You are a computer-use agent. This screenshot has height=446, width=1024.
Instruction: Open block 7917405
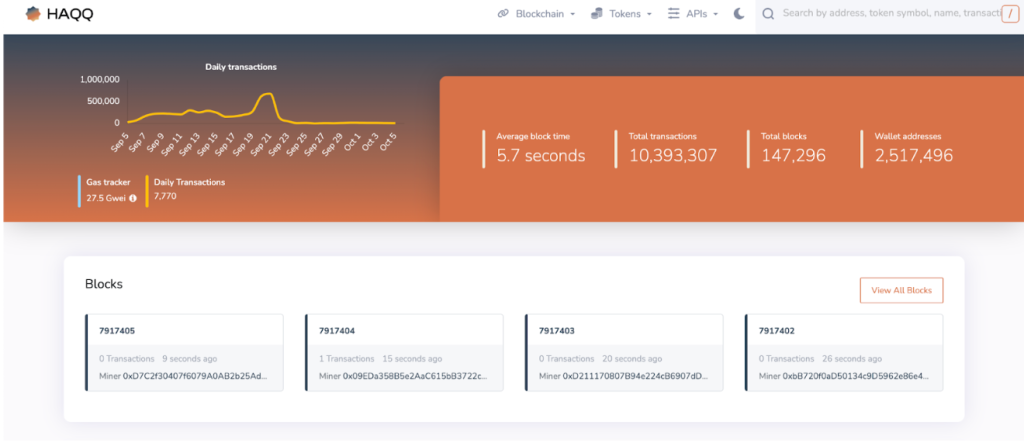117,330
